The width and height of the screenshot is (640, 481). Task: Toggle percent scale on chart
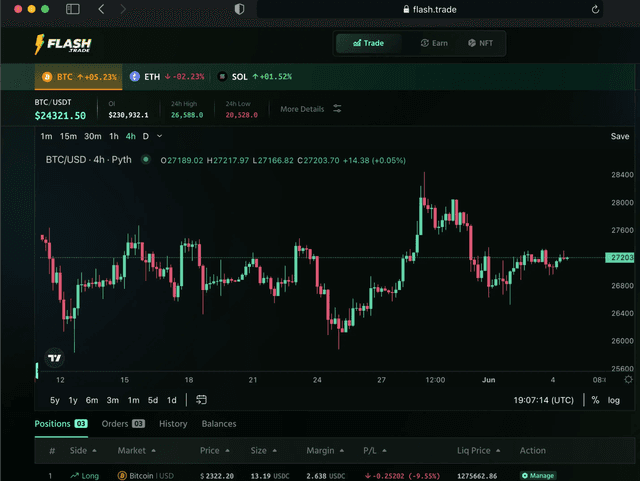point(596,400)
